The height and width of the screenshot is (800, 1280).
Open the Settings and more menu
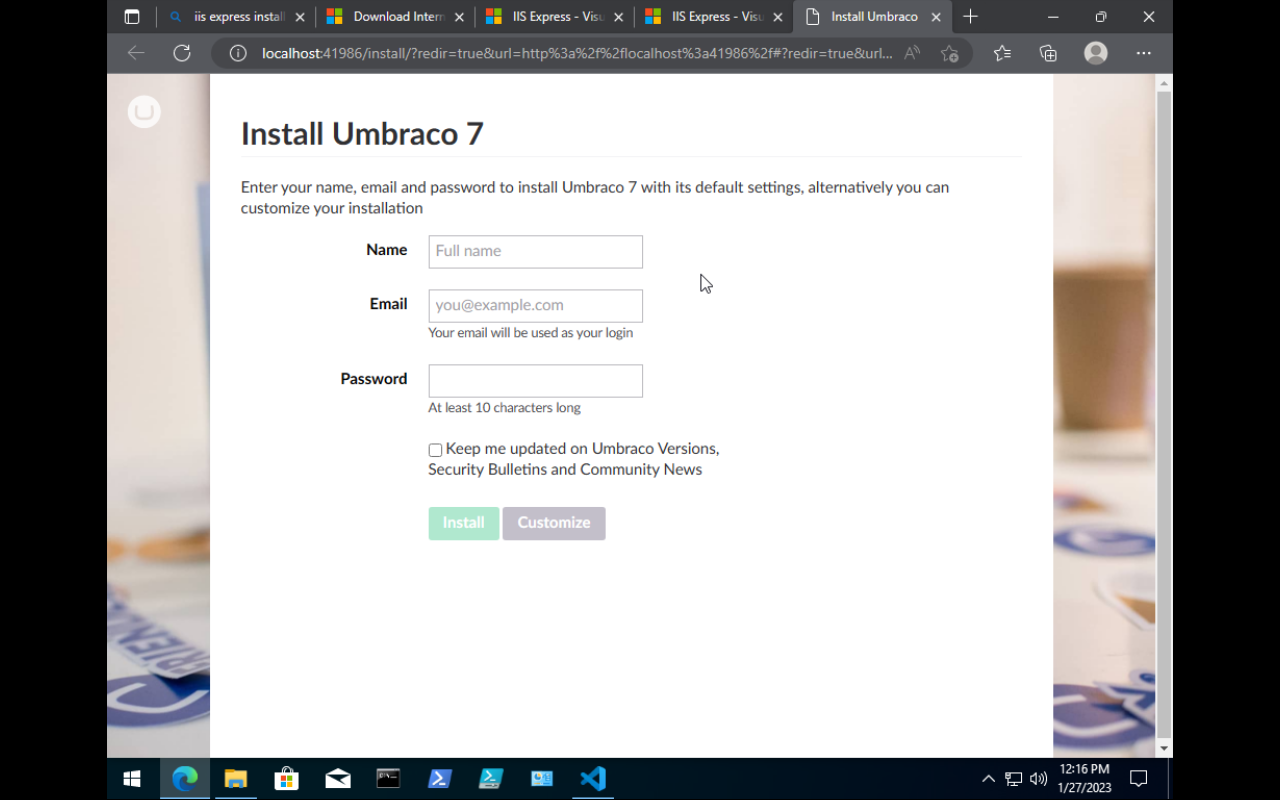(x=1144, y=53)
